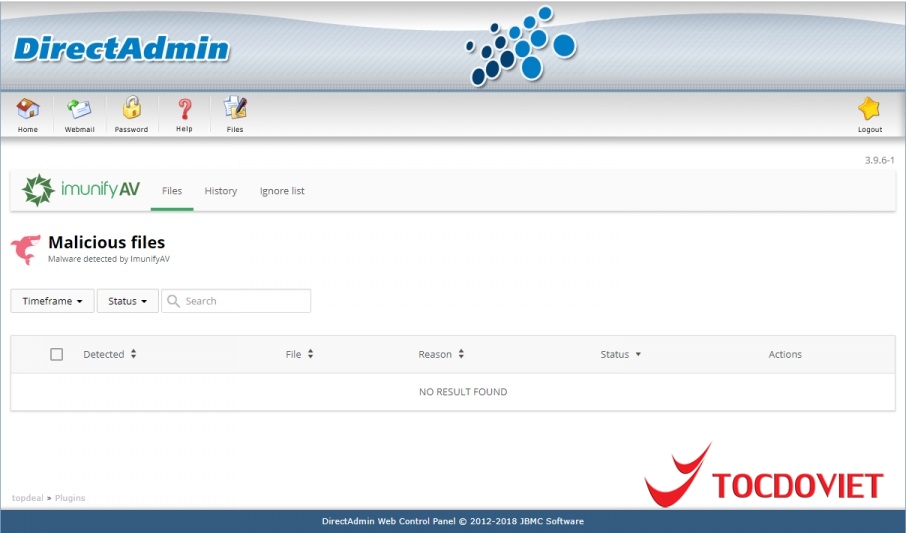Screen dimensions: 906x533
Task: Tick the select-all checkbox in table header
Action: tap(56, 354)
